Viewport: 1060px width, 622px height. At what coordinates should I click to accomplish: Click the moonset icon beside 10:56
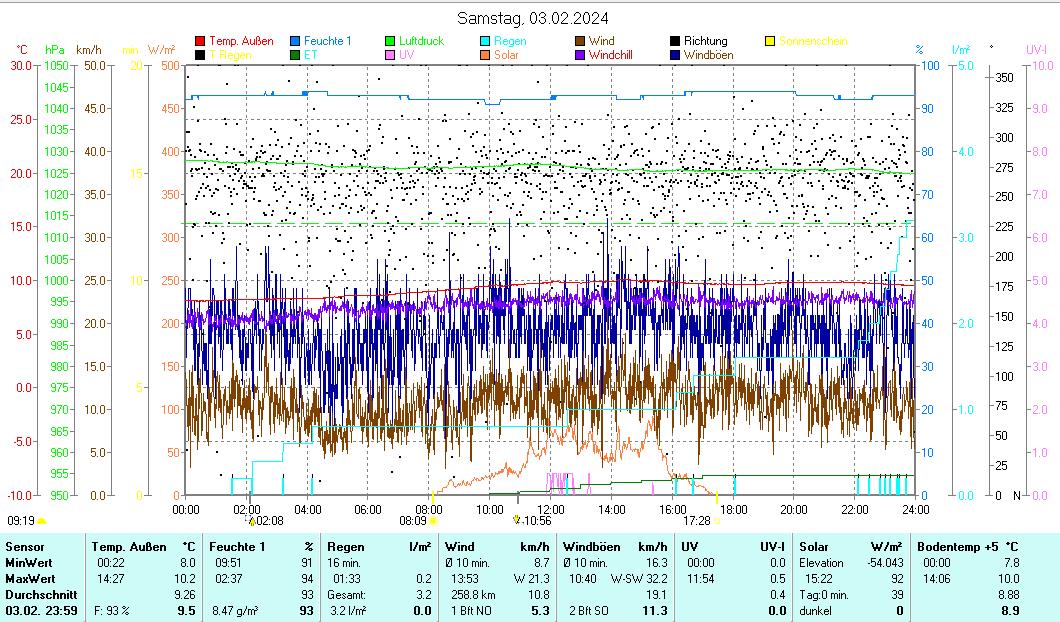[x=517, y=520]
